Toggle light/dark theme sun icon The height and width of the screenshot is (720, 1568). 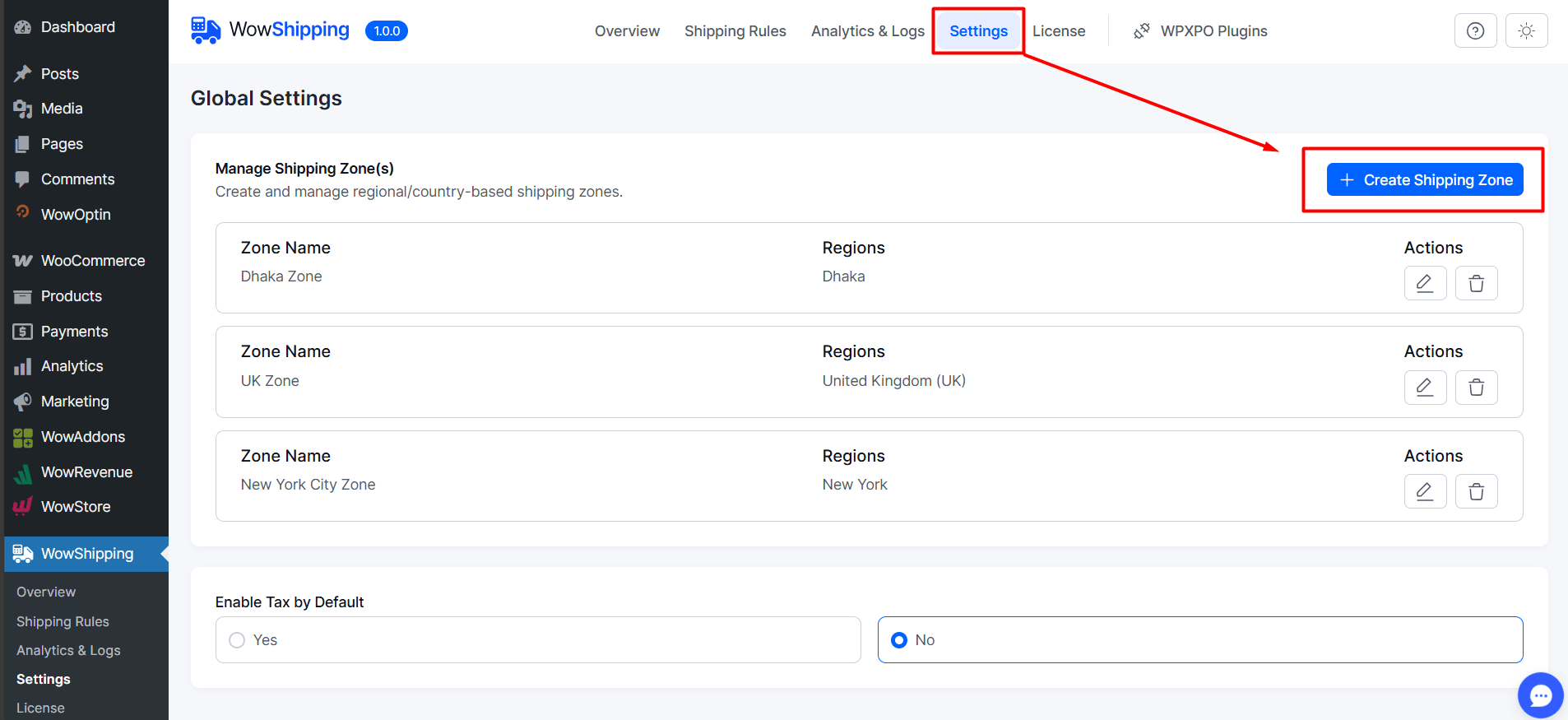1527,30
